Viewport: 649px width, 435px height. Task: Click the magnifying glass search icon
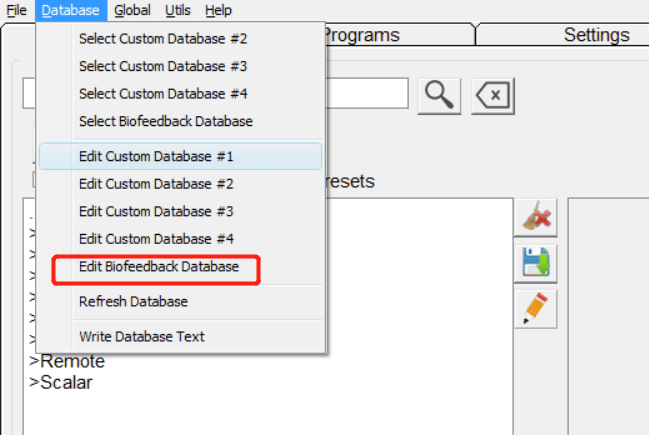(439, 96)
